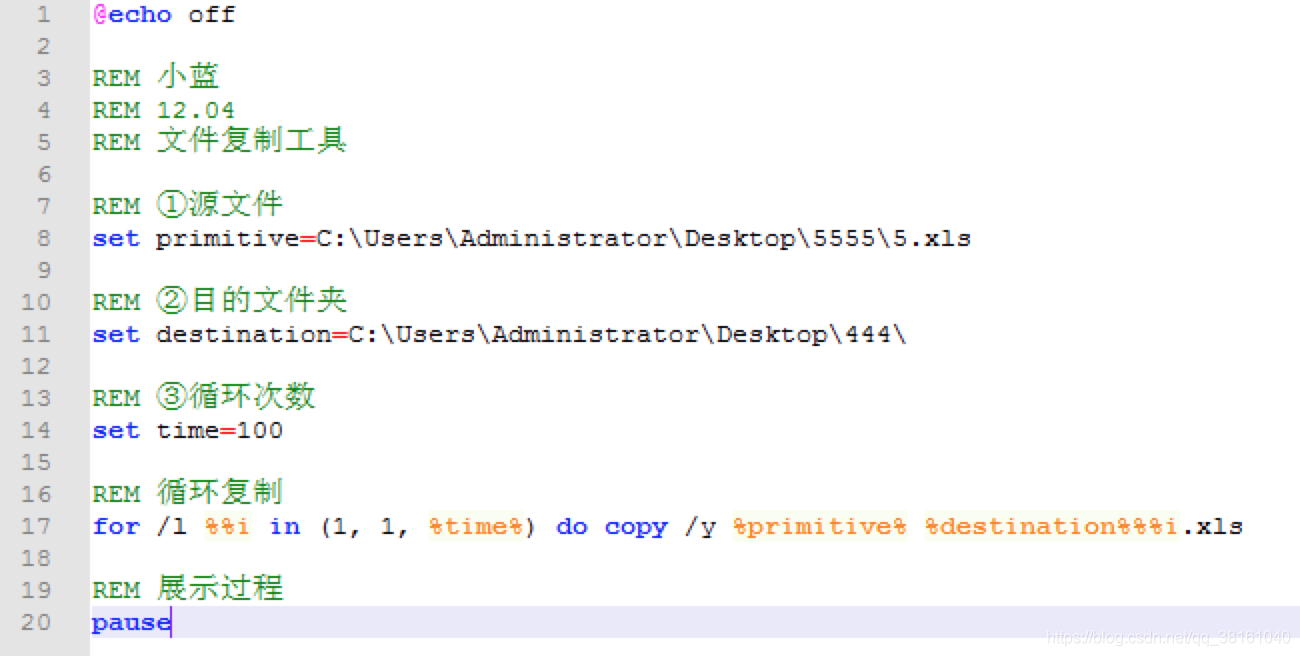Click line number 14 in the gutter
The image size is (1300, 656).
click(x=36, y=431)
